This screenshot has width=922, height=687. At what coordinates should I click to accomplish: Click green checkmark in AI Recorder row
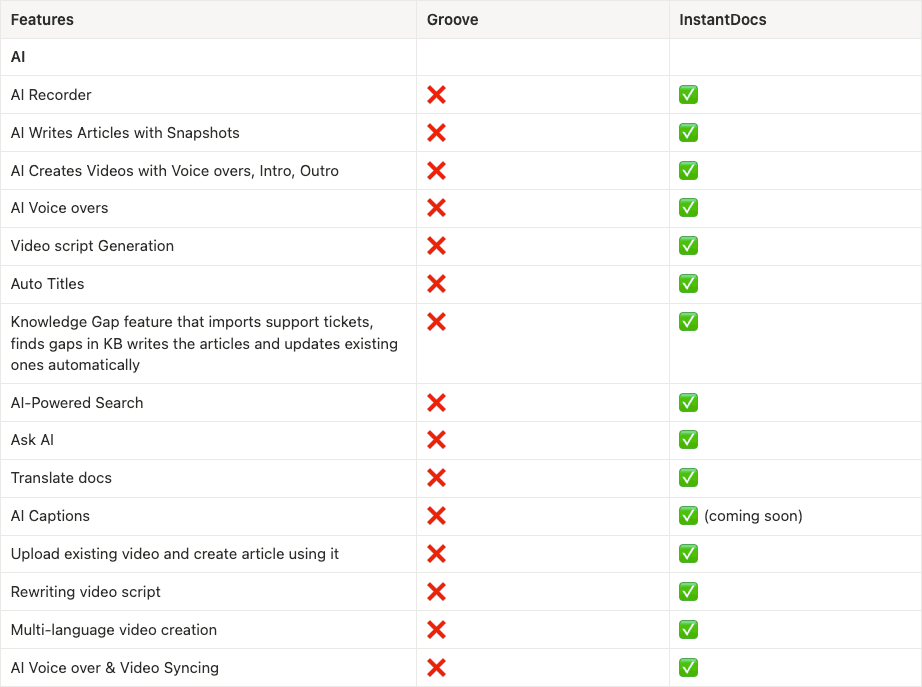coord(688,95)
